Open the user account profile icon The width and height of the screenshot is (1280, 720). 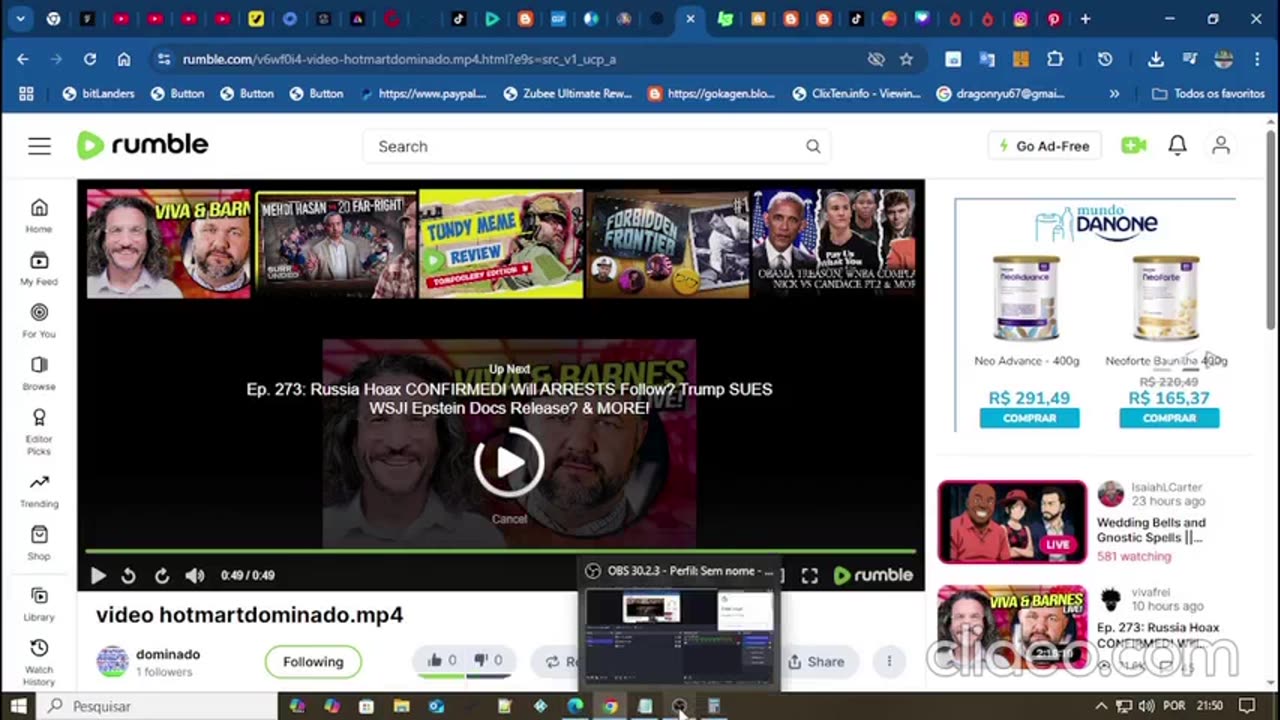pyautogui.click(x=1221, y=146)
